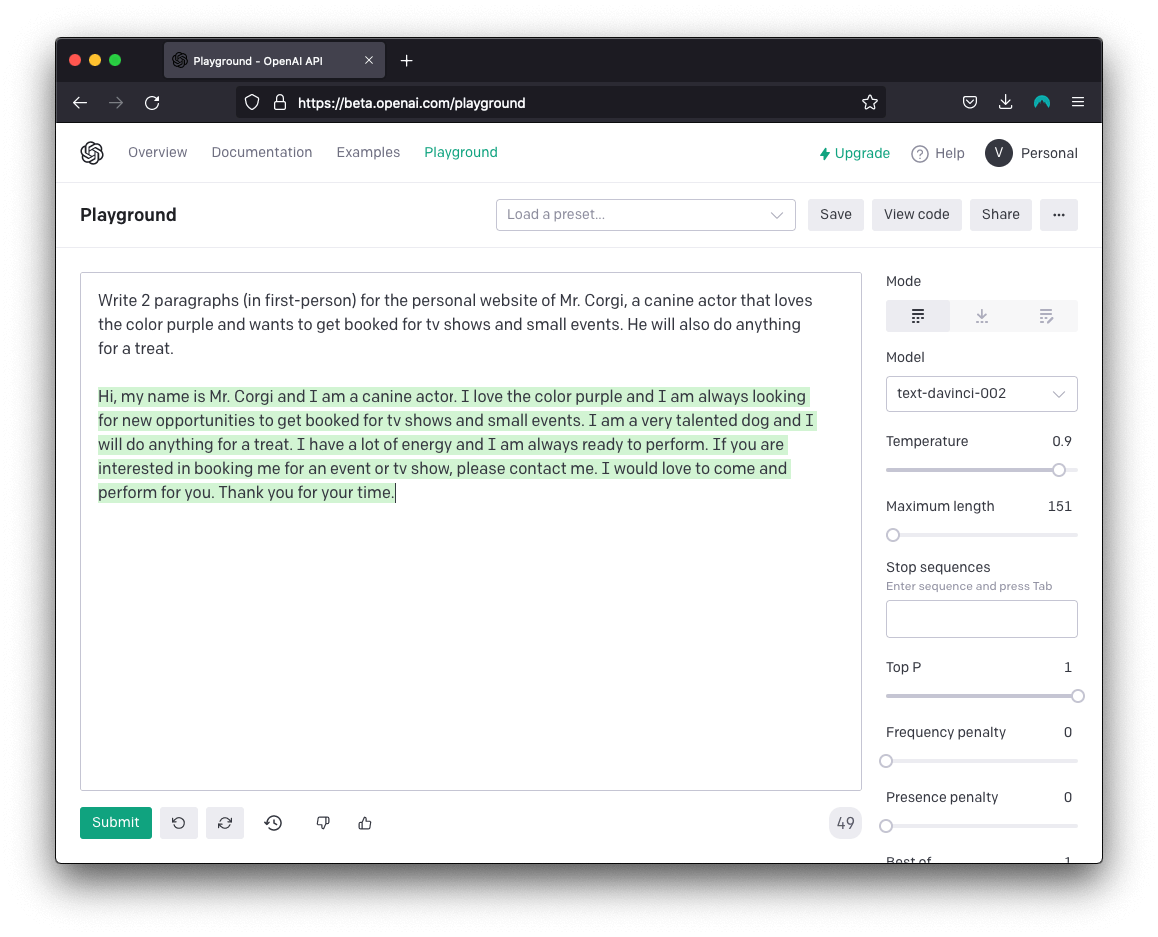1158x937 pixels.
Task: Click the undo last action icon
Action: 179,822
